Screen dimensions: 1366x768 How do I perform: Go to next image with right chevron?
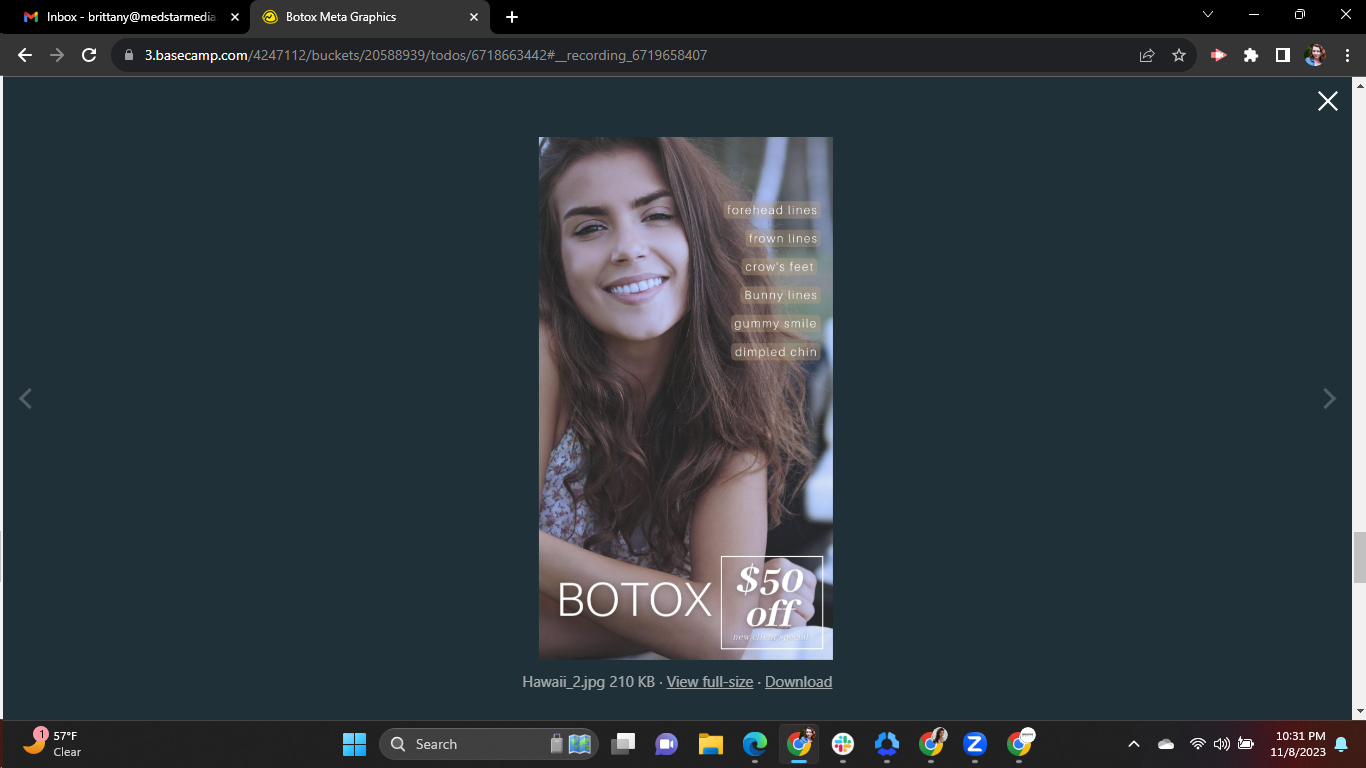point(1329,399)
